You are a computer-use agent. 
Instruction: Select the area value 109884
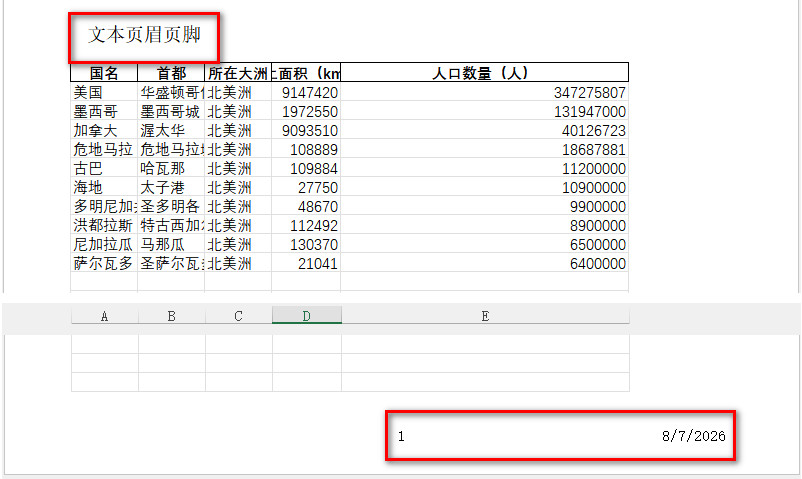click(306, 168)
